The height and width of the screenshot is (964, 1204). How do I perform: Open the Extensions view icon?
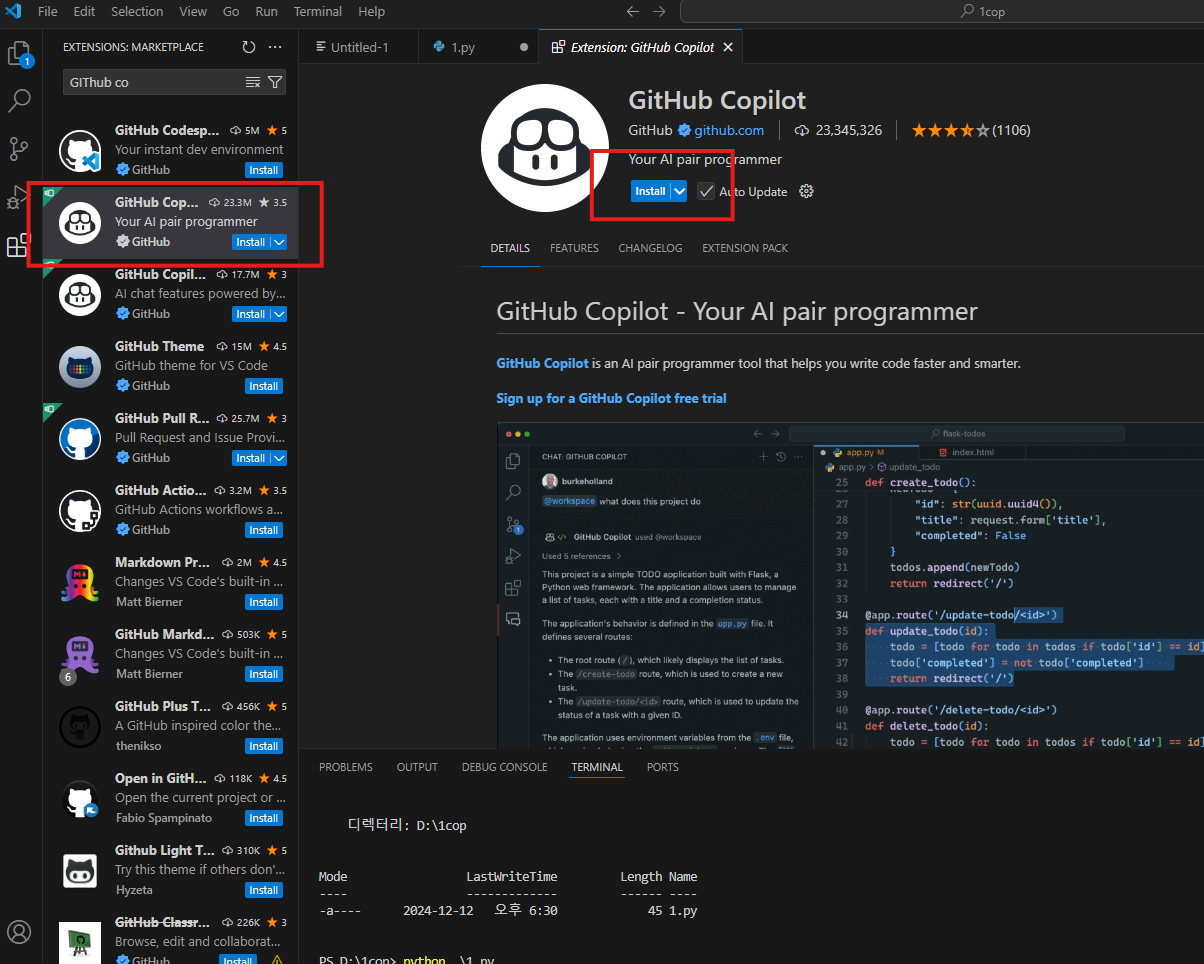click(x=18, y=245)
